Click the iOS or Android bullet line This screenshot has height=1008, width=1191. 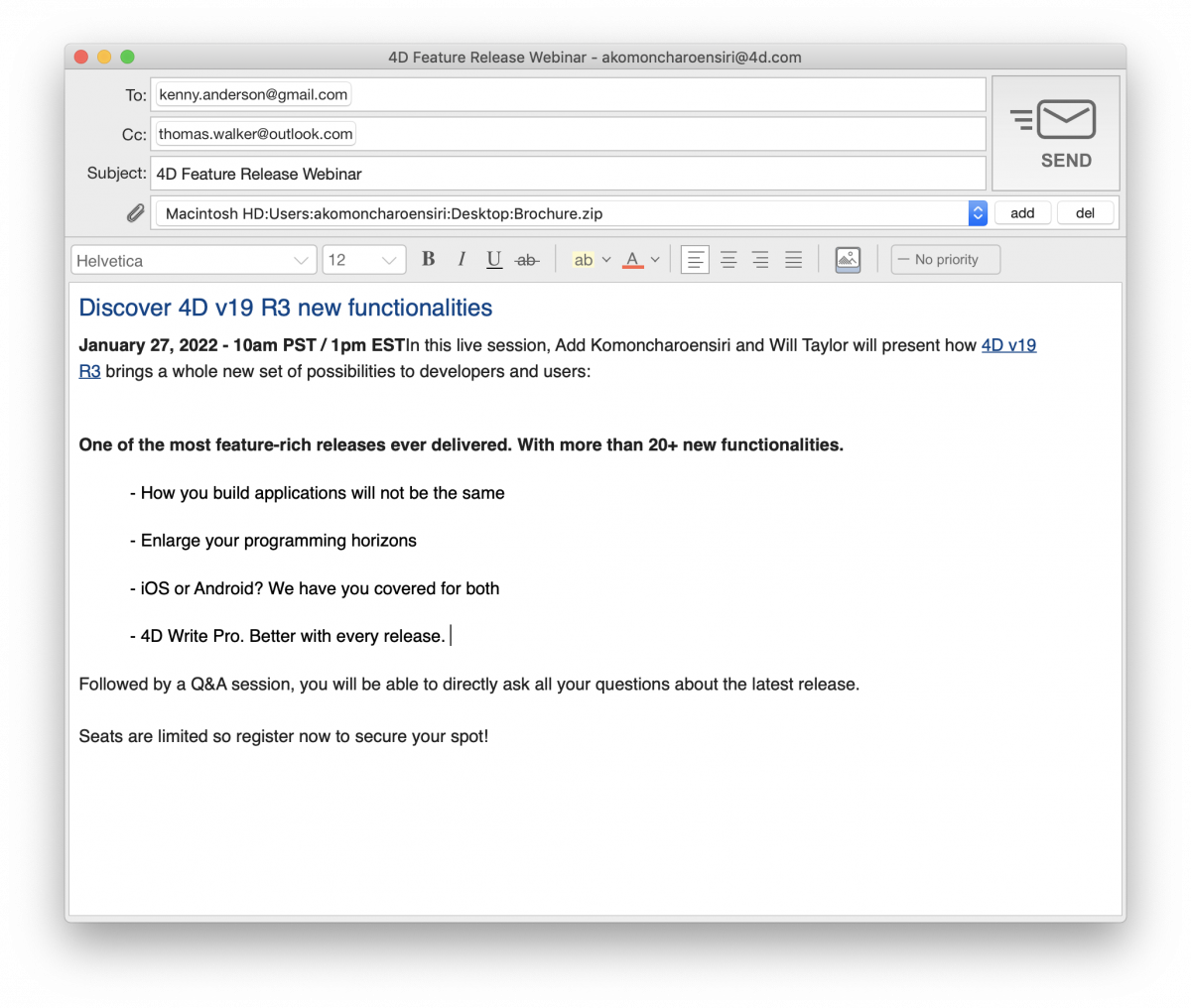point(315,588)
